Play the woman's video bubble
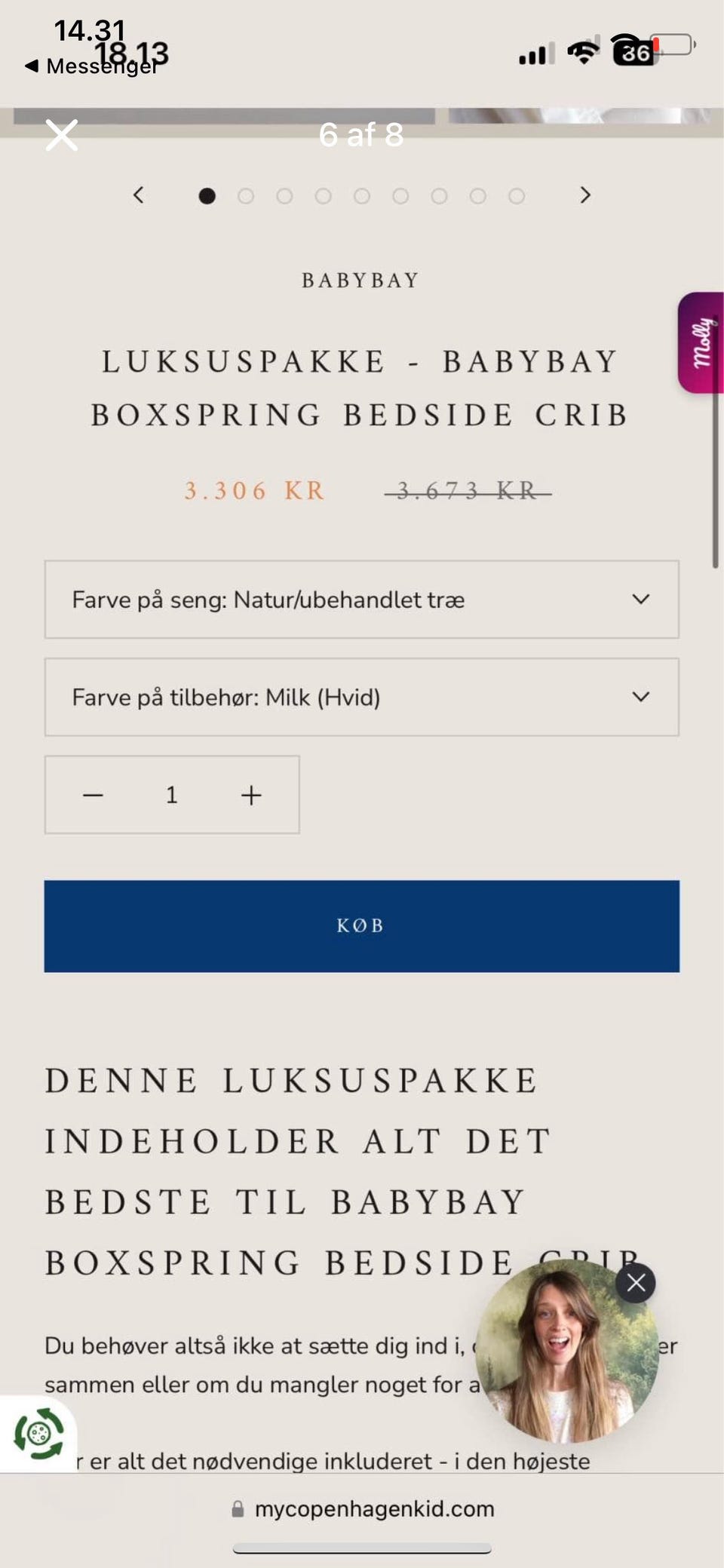This screenshot has height=1568, width=724. (566, 1352)
